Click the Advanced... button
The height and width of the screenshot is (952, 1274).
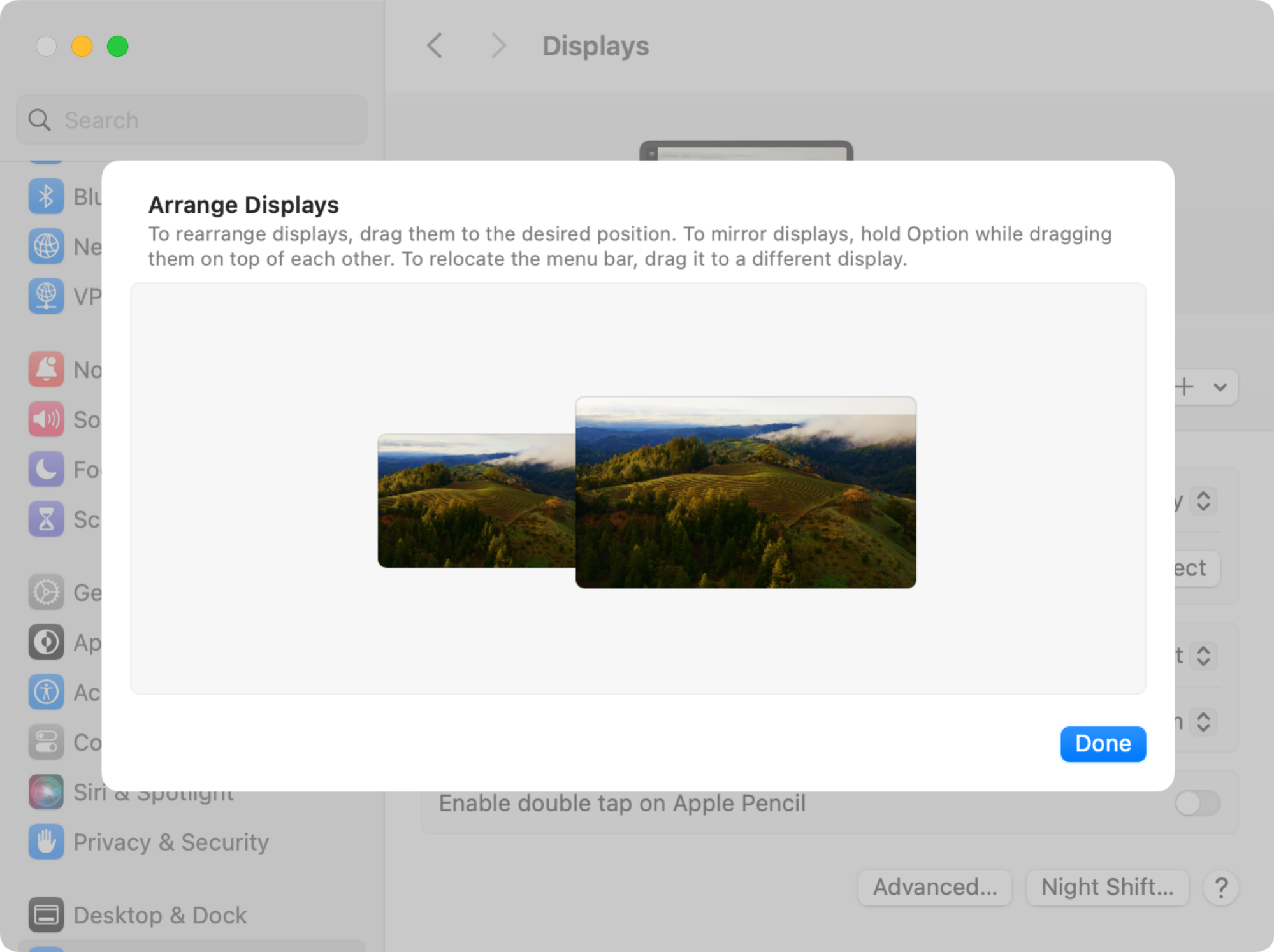click(x=935, y=887)
